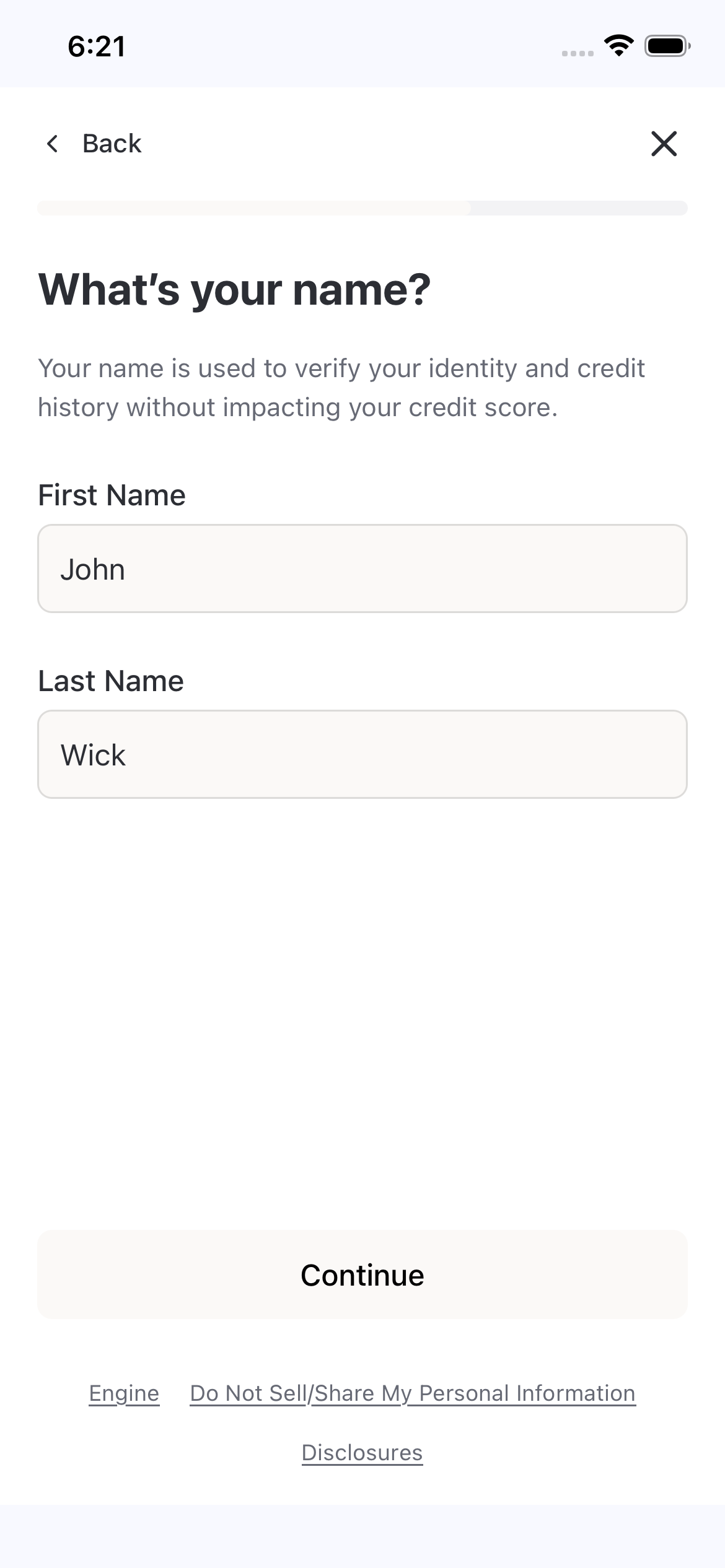Screen dimensions: 725x1568
Task: Go back using the Back label
Action: pos(112,144)
